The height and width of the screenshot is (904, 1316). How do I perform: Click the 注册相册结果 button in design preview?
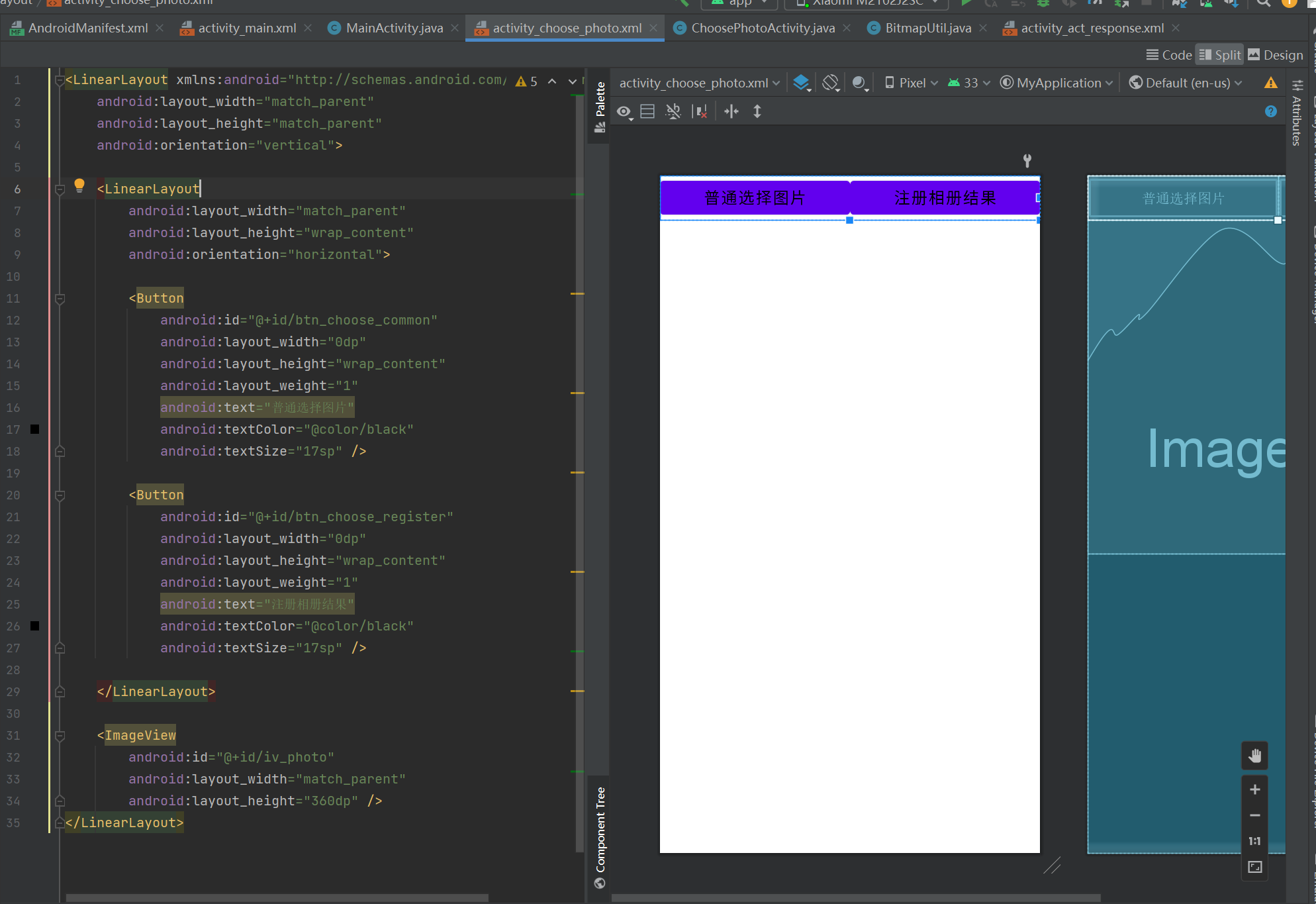click(945, 198)
